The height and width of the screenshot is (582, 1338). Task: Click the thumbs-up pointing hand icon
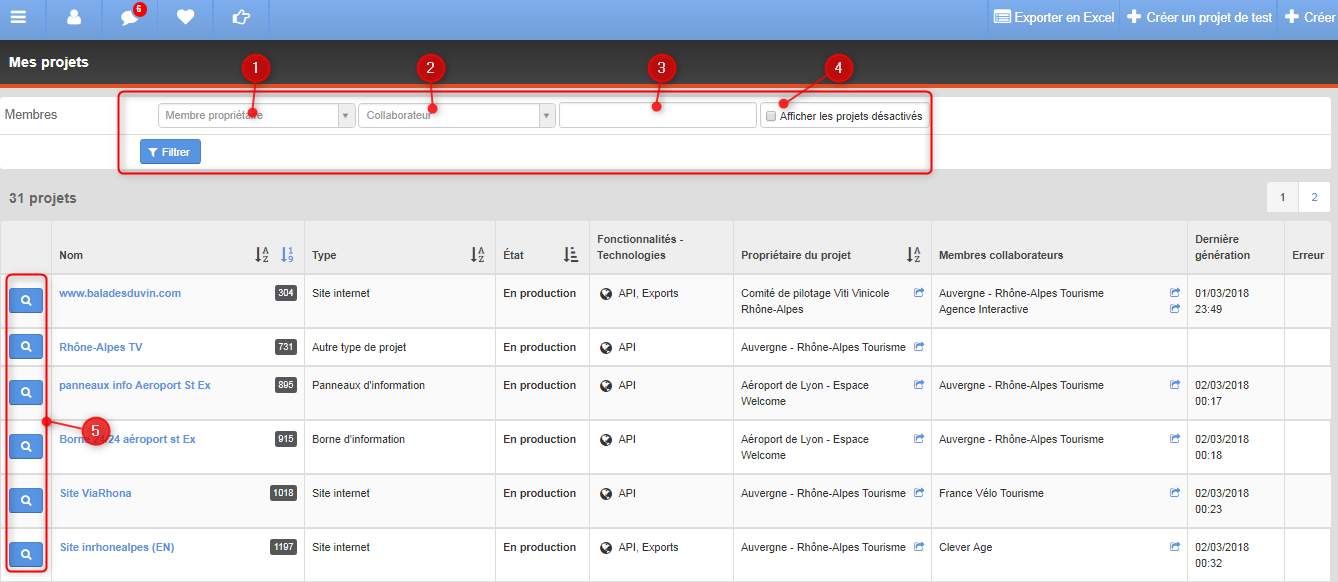pos(241,17)
